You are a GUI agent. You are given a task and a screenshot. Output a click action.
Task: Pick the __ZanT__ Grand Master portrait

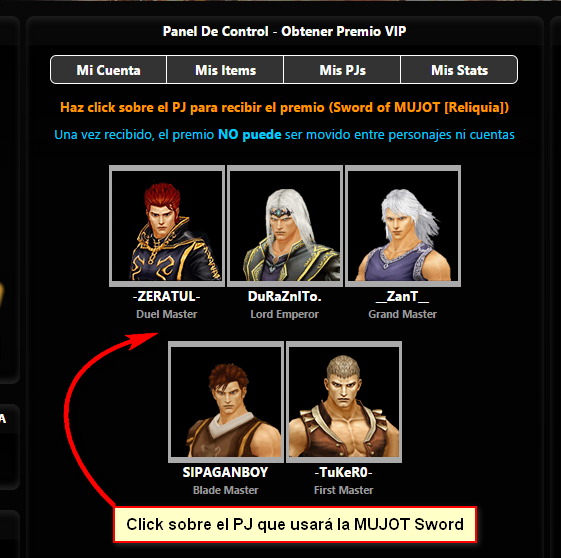tap(403, 226)
